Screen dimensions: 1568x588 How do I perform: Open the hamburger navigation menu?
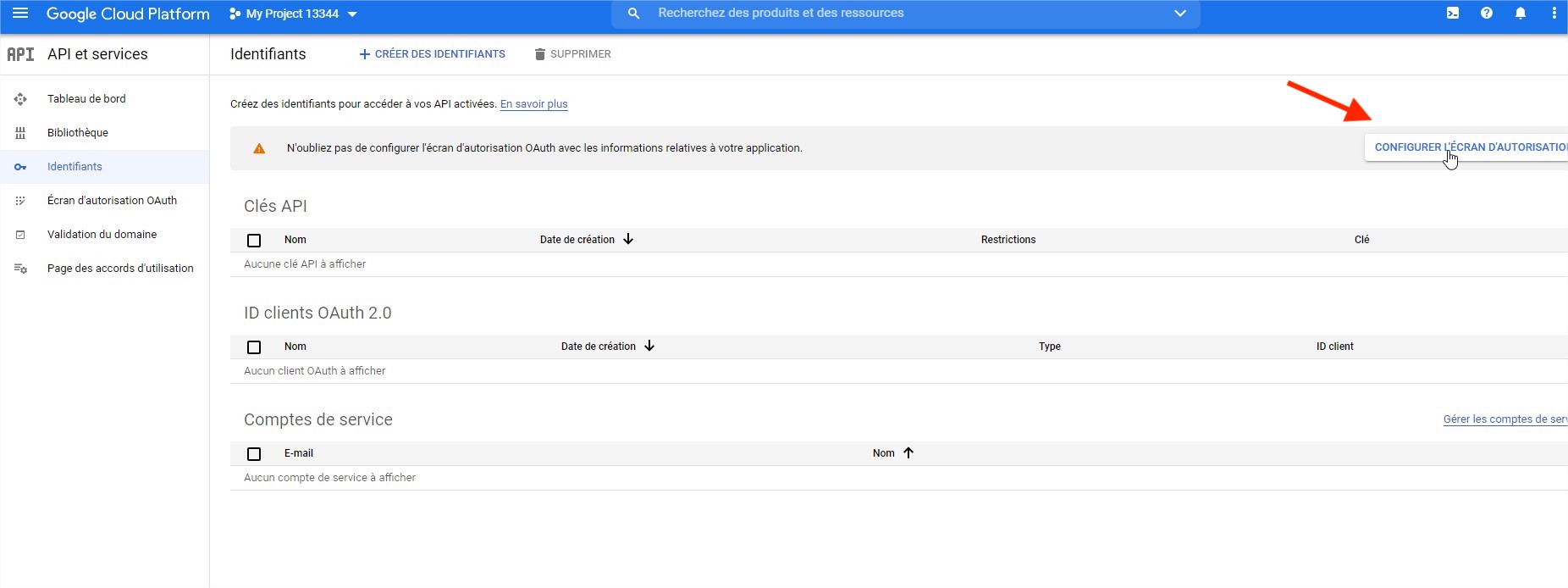[x=20, y=14]
